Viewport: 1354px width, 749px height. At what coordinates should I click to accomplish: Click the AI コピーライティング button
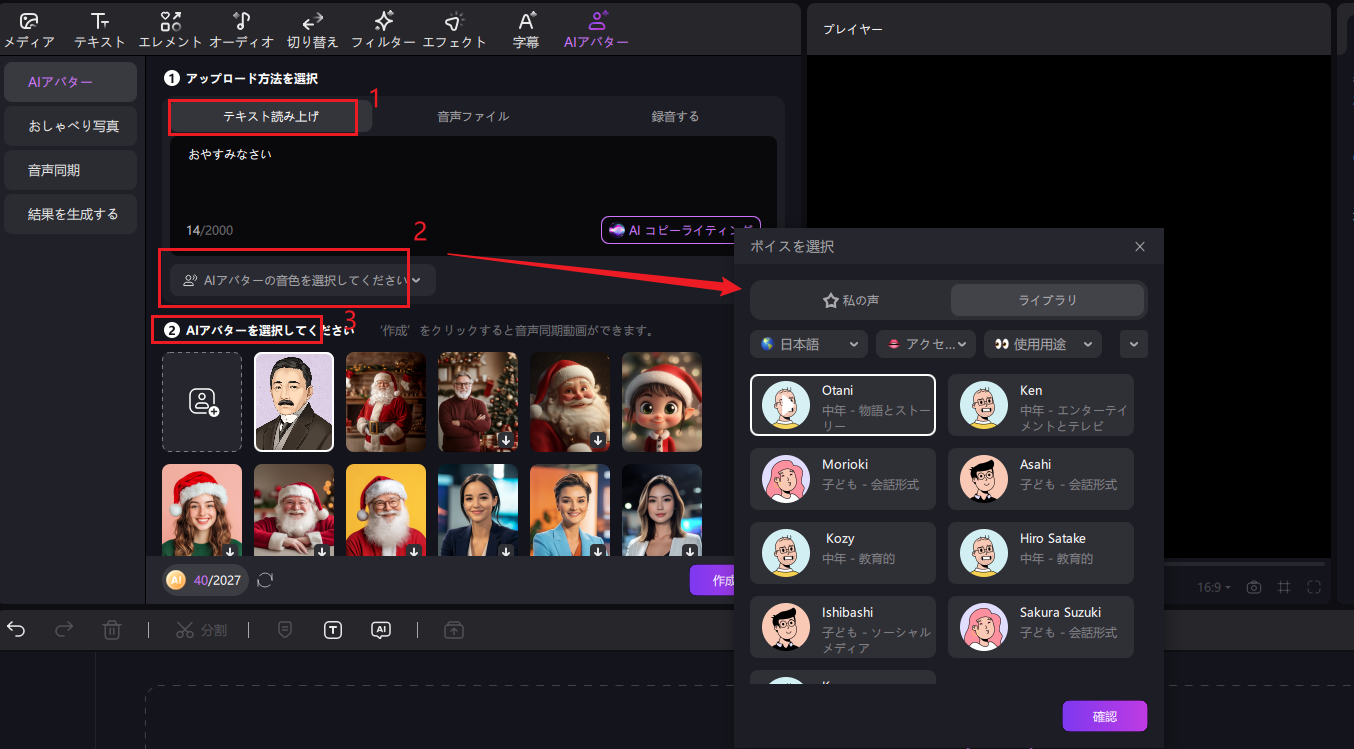(680, 230)
